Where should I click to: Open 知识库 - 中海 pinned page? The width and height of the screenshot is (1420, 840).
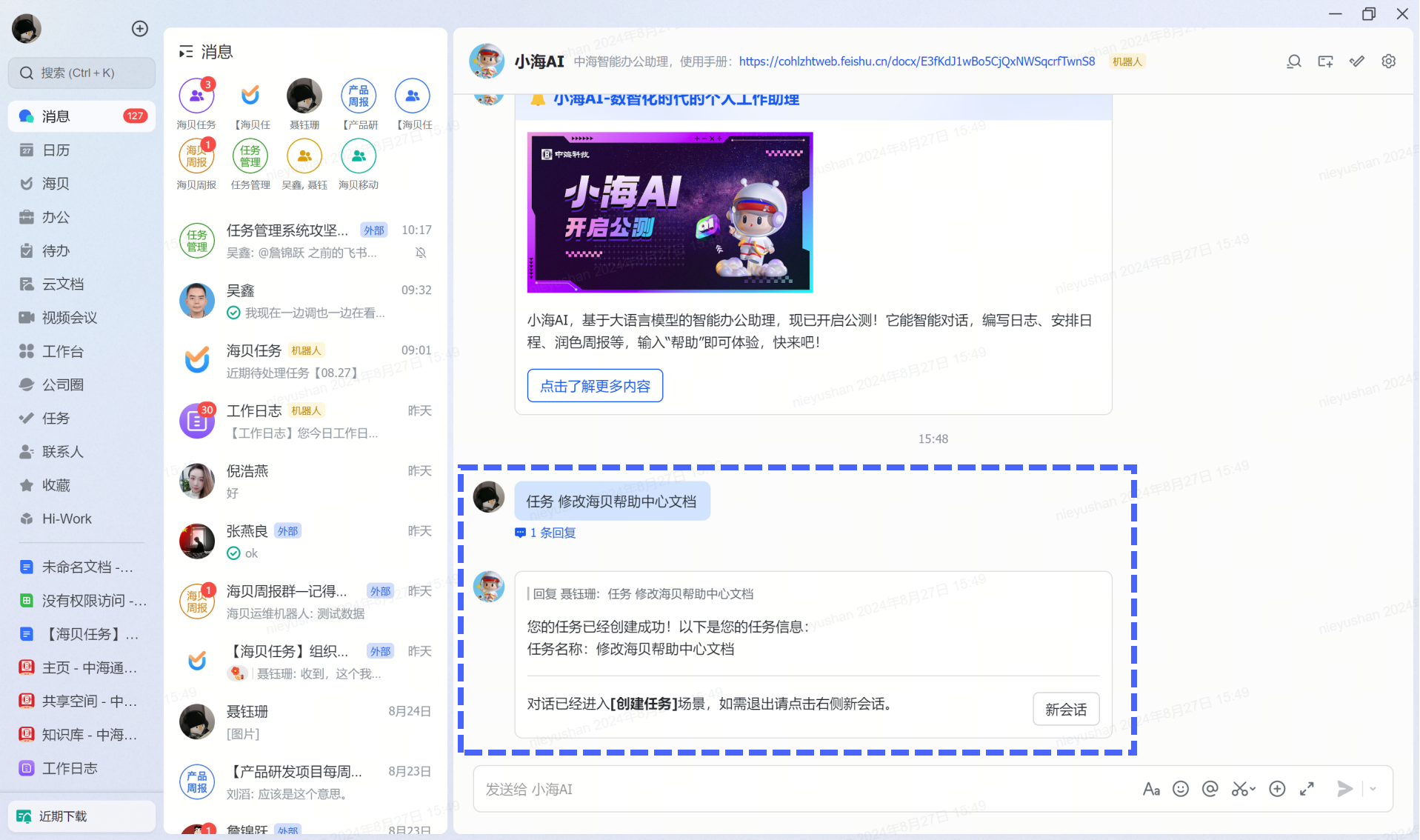[x=81, y=734]
